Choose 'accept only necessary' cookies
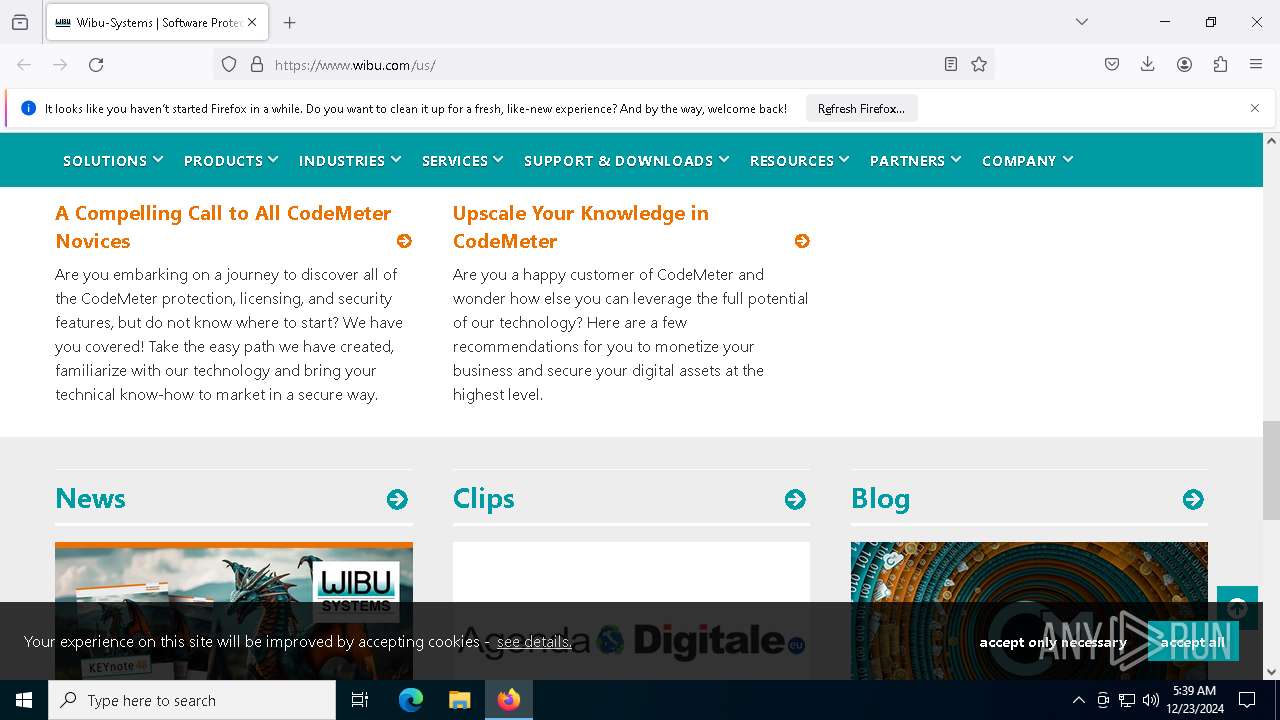 coord(1053,642)
